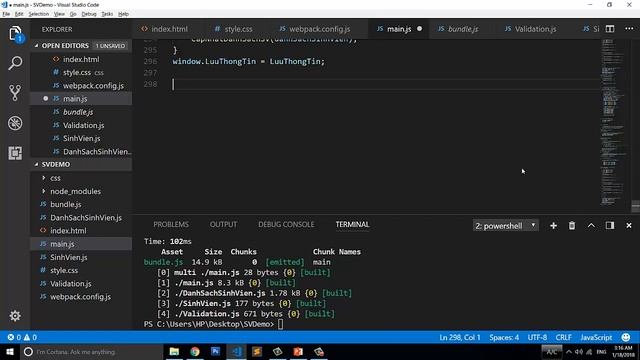Change the end of line sequence CRLF
Image resolution: width=640 pixels, height=360 pixels.
click(563, 337)
